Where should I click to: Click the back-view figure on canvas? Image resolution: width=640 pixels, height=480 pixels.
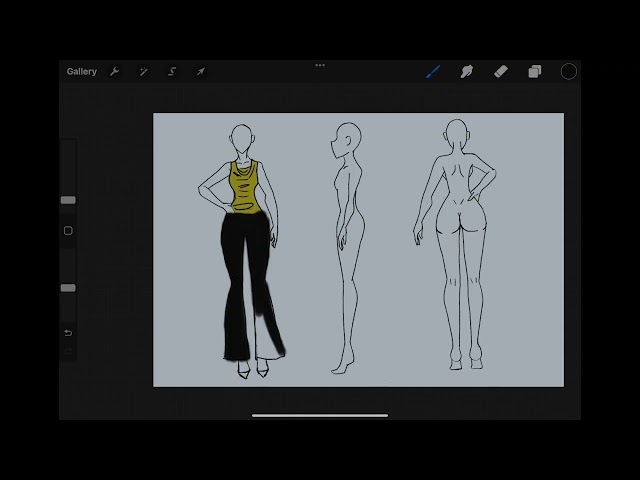pyautogui.click(x=455, y=244)
